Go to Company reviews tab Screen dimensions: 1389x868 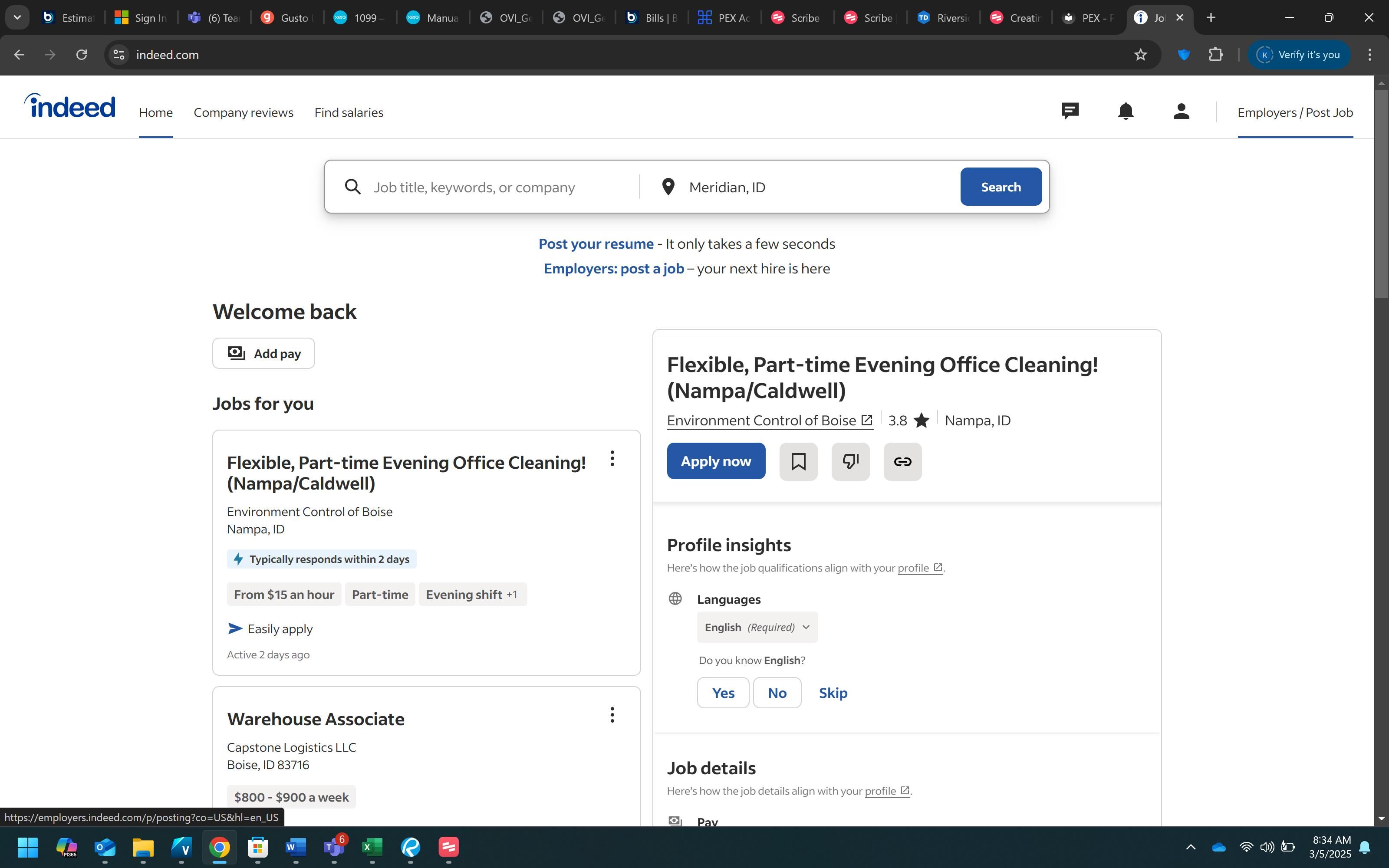click(x=244, y=112)
